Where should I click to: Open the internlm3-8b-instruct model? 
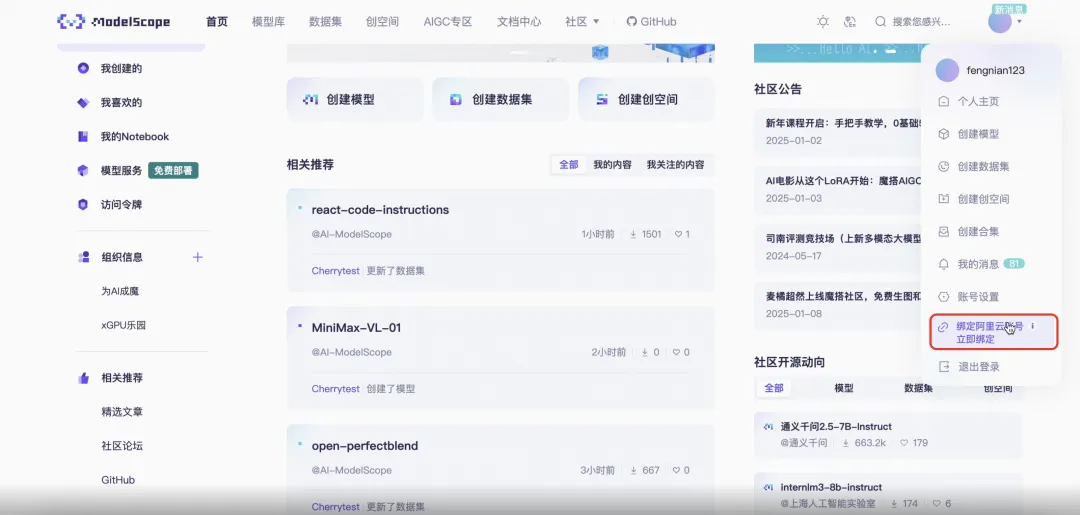(831, 487)
